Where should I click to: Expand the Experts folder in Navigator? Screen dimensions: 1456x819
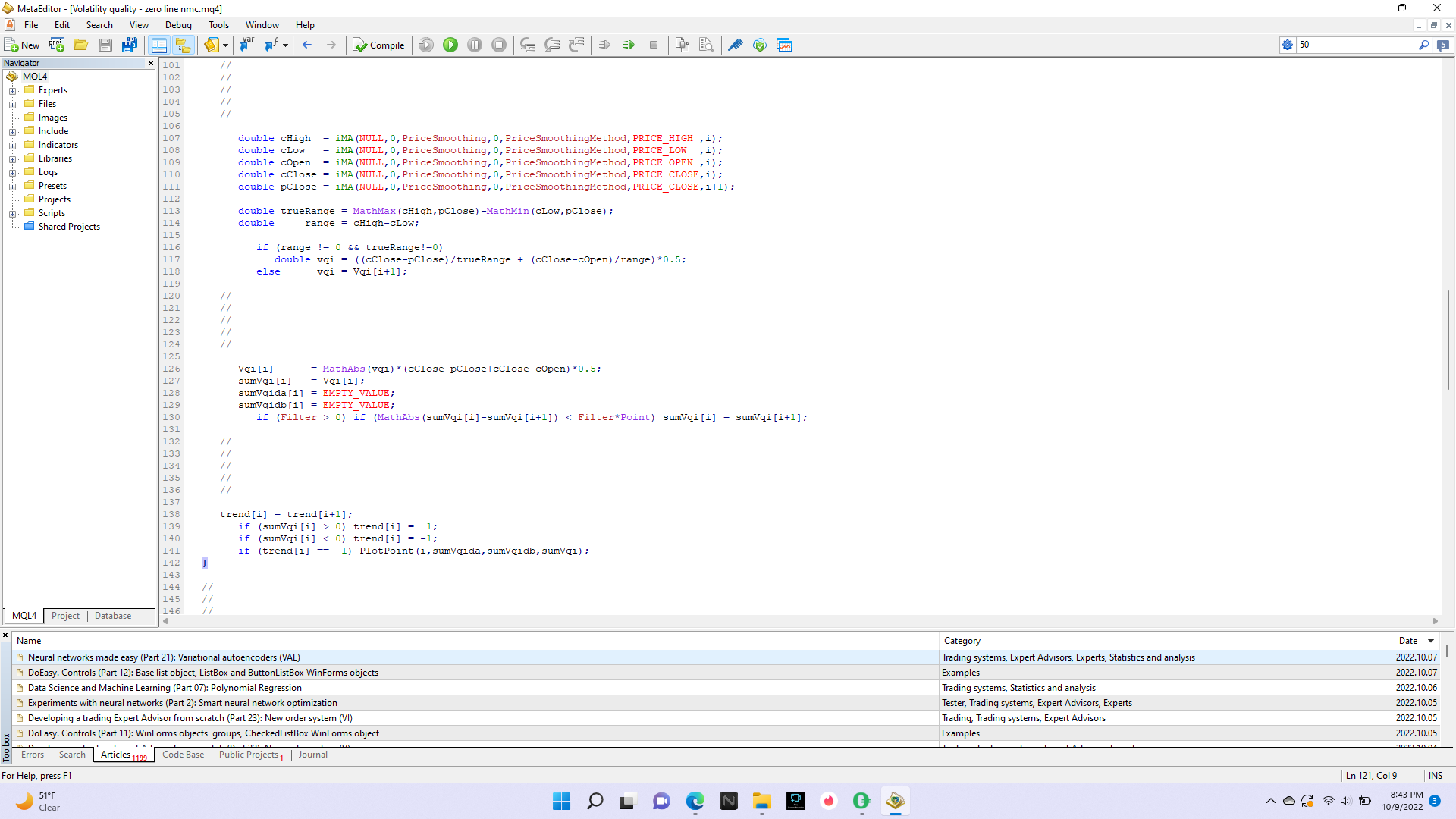(x=12, y=90)
